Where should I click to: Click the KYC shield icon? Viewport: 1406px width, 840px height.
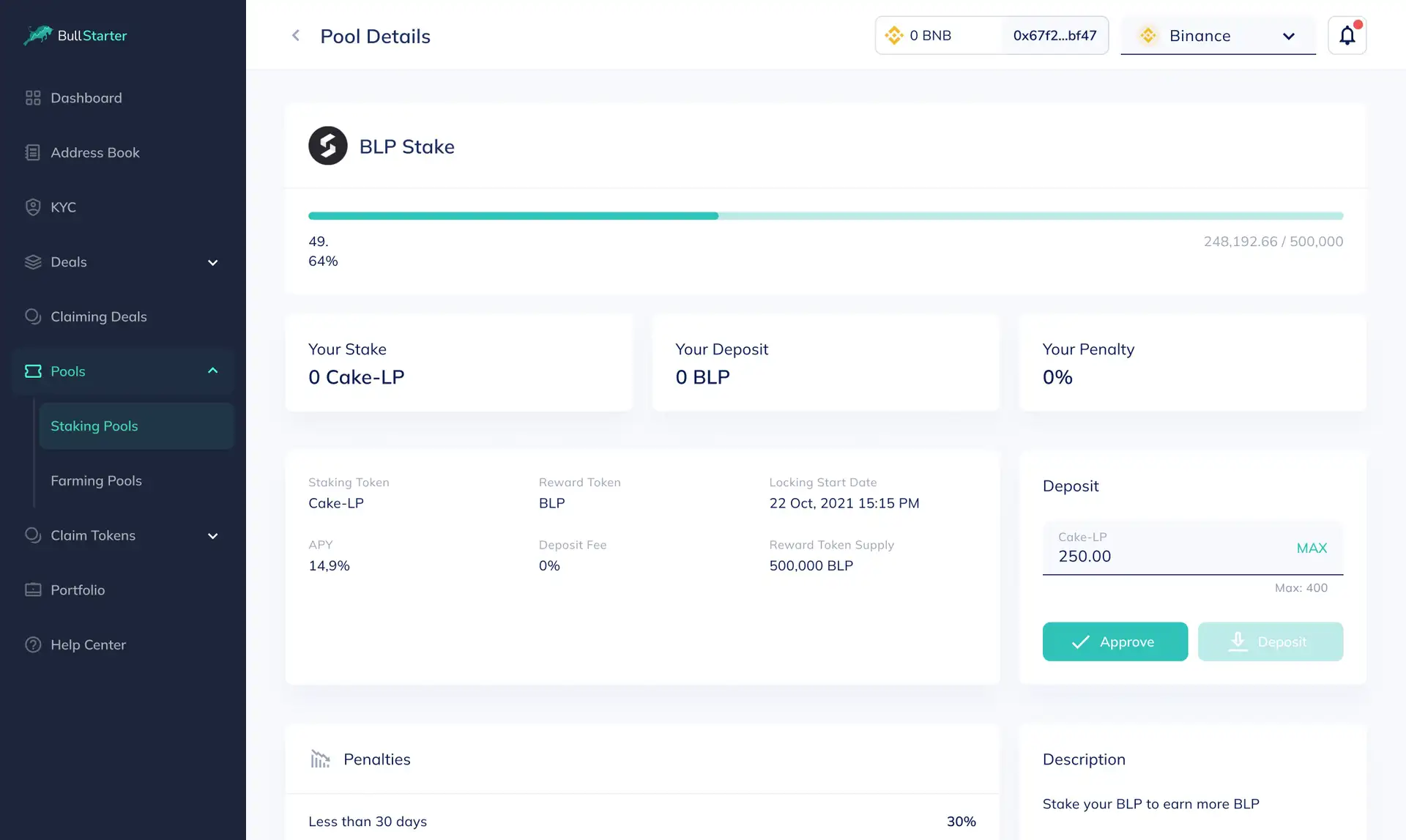click(x=33, y=207)
